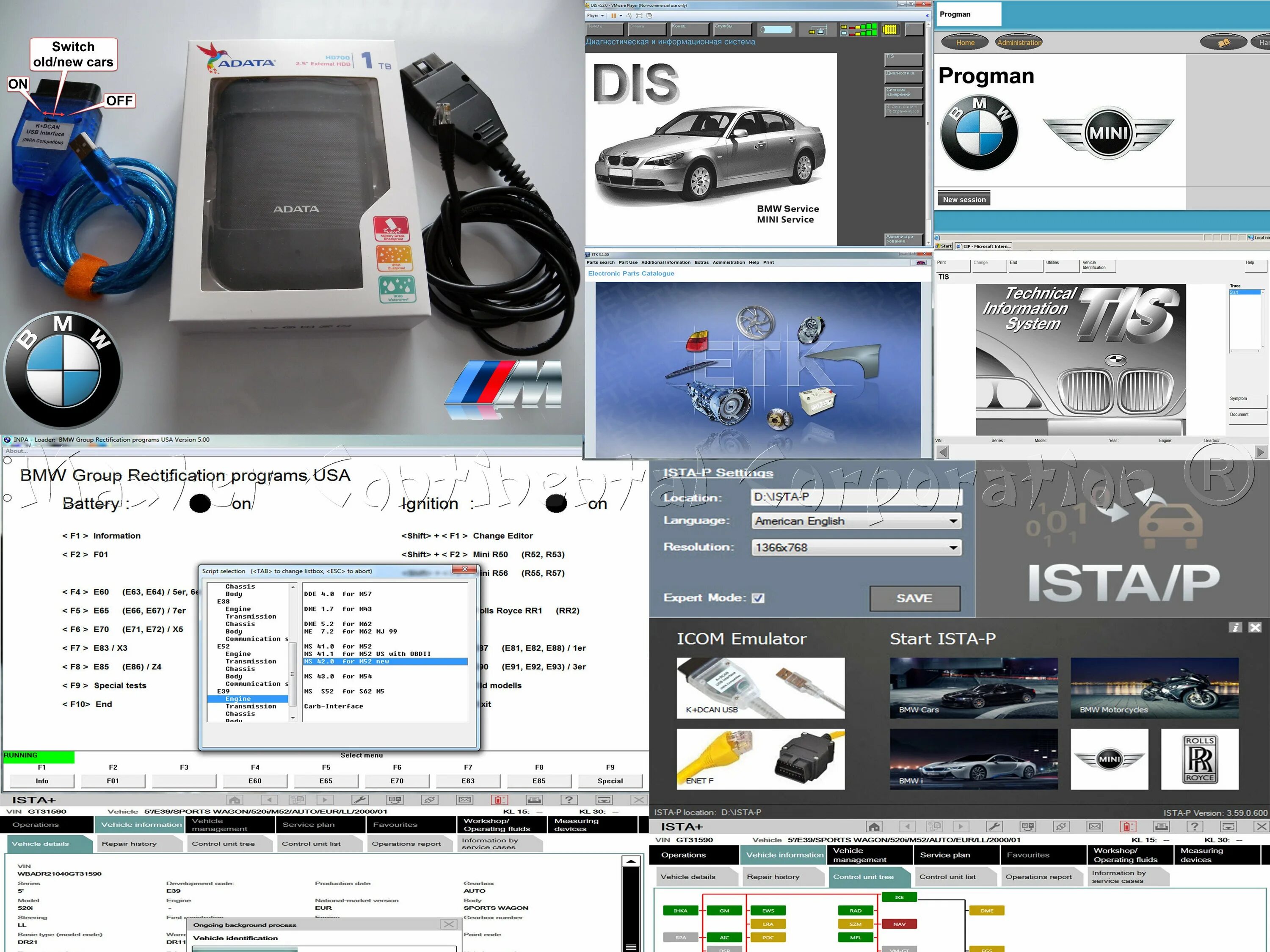
Task: Click New session button in Progman
Action: point(964,199)
